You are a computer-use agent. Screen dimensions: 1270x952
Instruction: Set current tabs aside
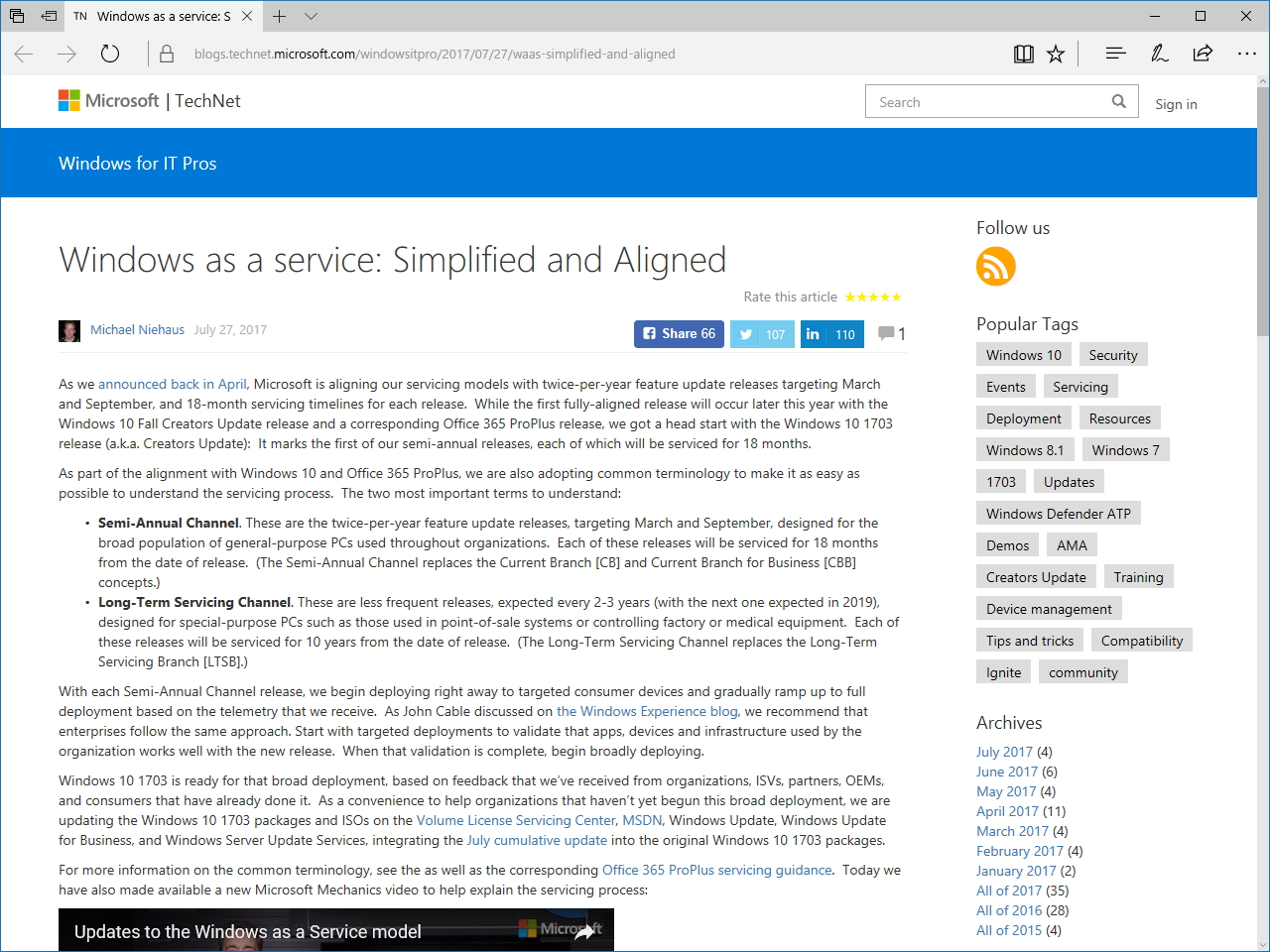pos(49,16)
